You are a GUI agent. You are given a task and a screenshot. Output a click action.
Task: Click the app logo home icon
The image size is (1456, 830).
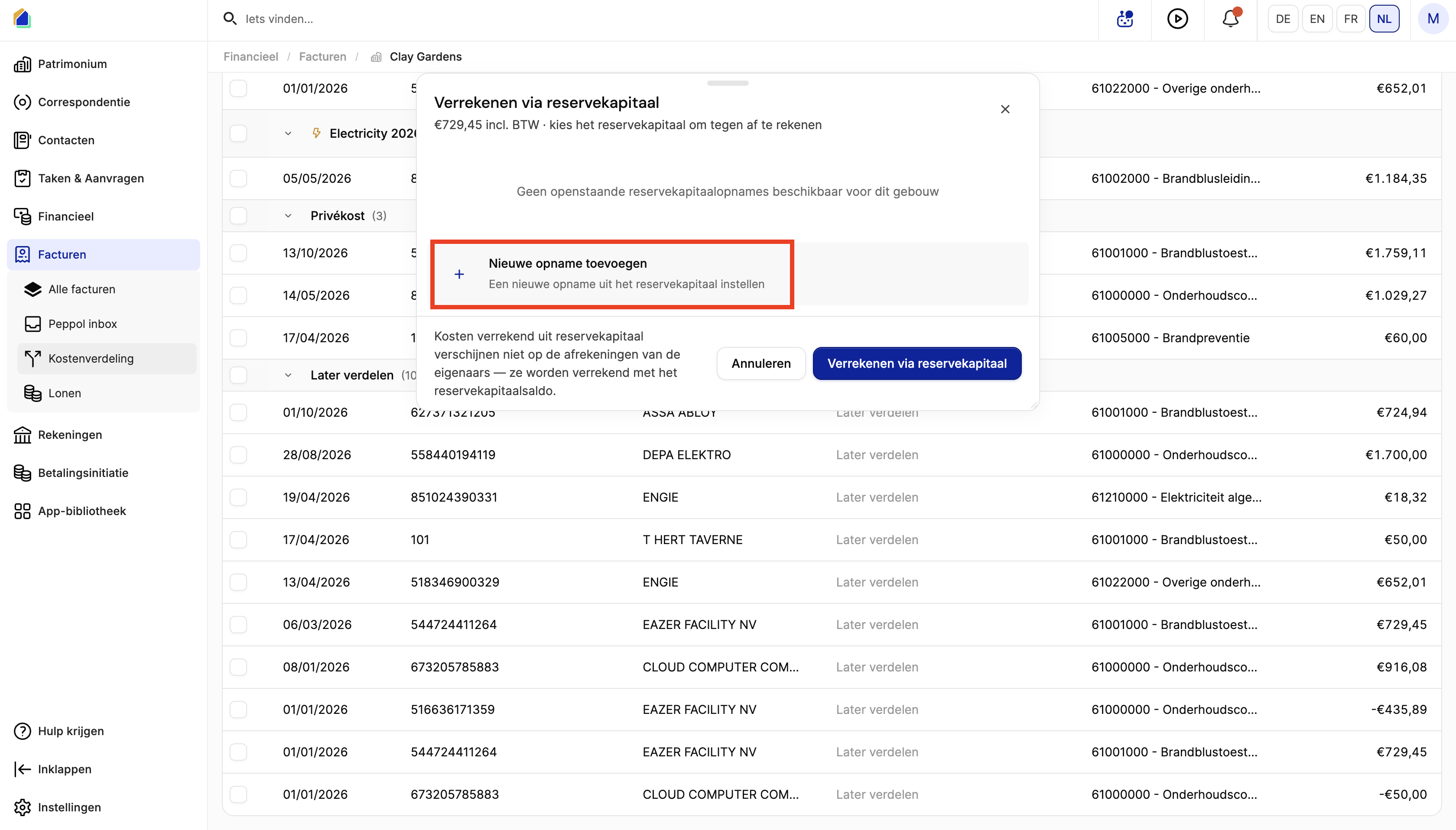click(x=22, y=18)
